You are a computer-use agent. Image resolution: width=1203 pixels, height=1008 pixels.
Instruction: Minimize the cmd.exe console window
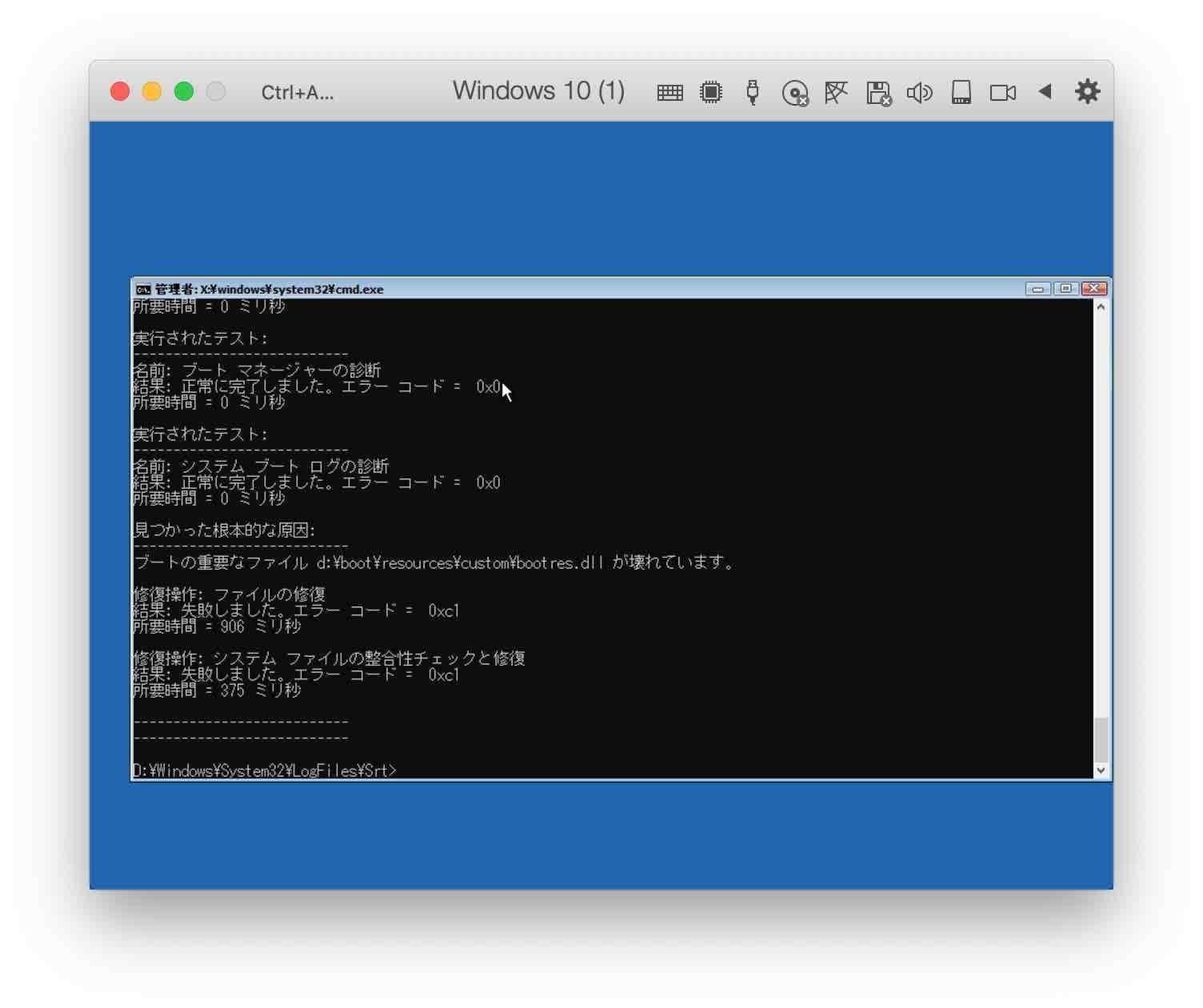click(x=1037, y=289)
